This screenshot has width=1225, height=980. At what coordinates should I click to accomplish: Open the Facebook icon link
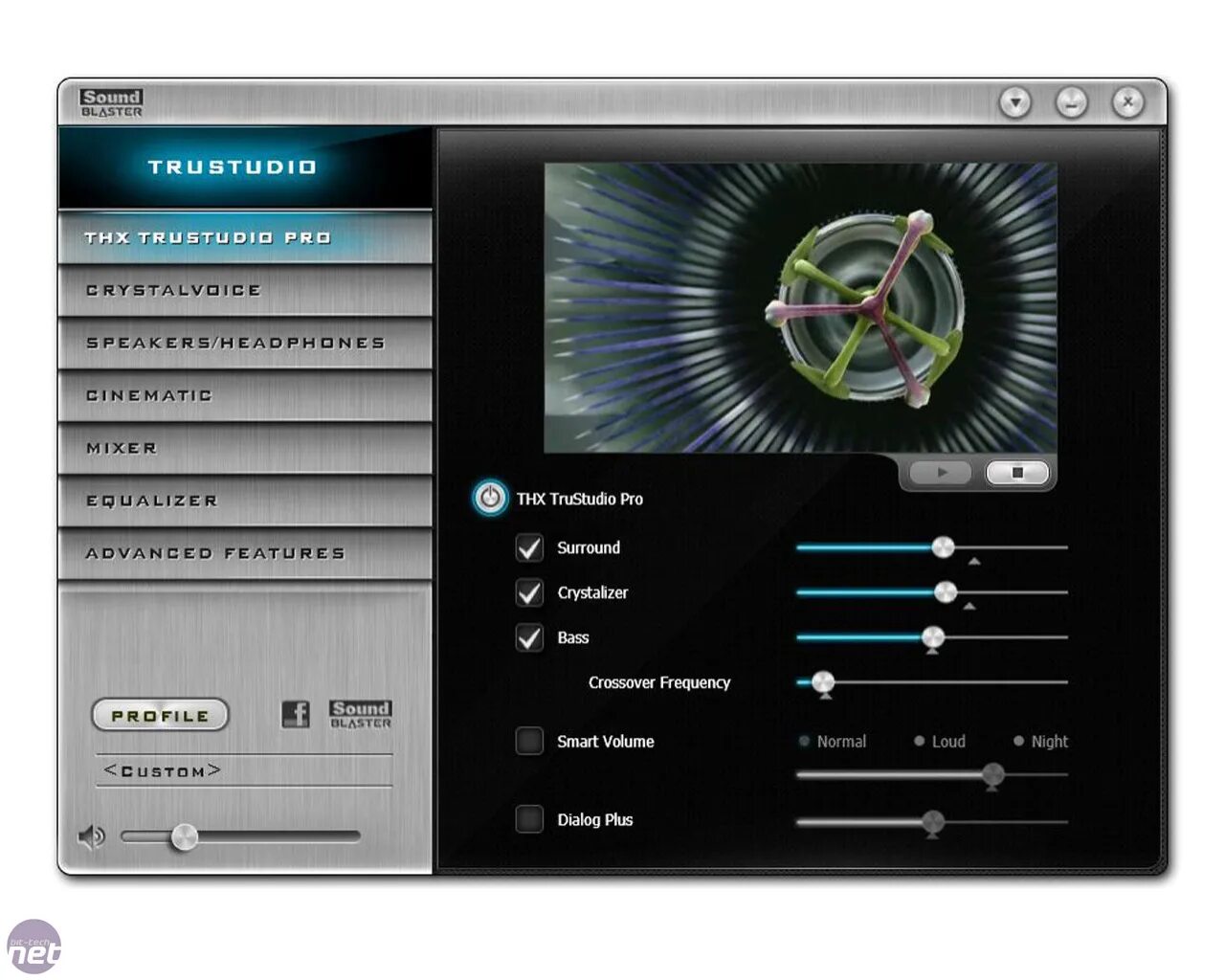click(296, 714)
